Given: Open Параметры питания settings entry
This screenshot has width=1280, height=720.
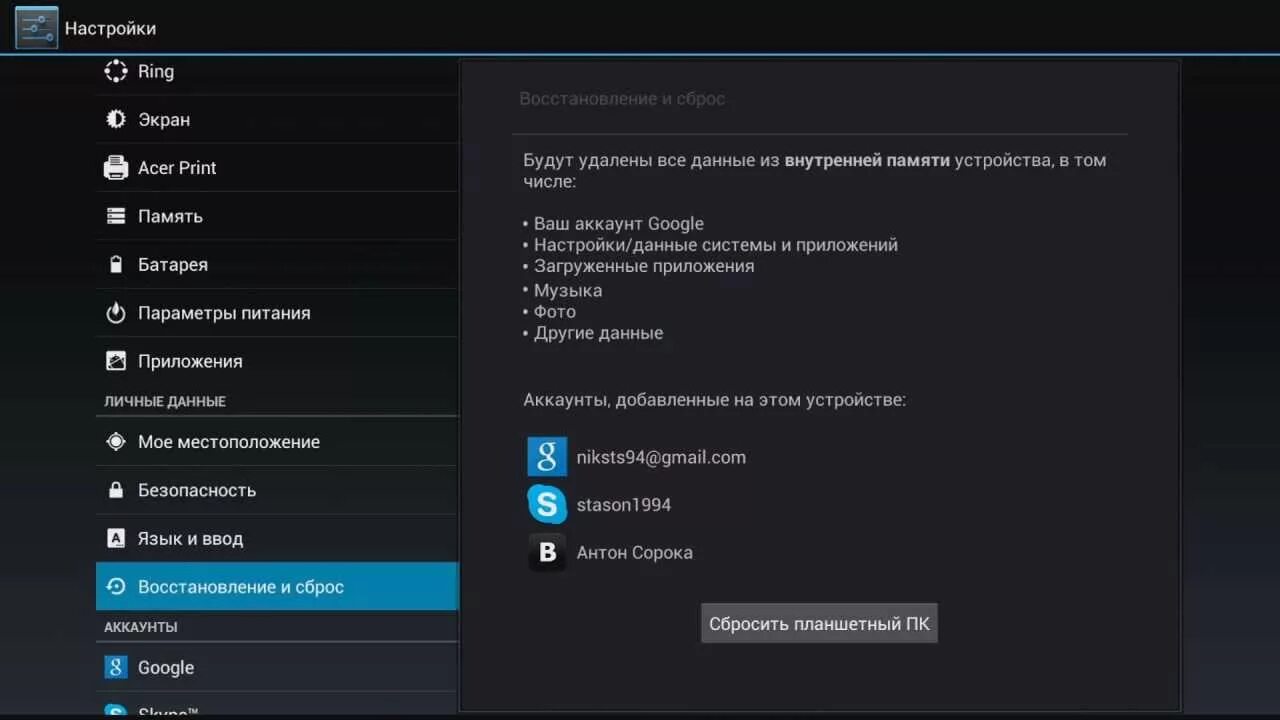Looking at the screenshot, I should [x=277, y=312].
